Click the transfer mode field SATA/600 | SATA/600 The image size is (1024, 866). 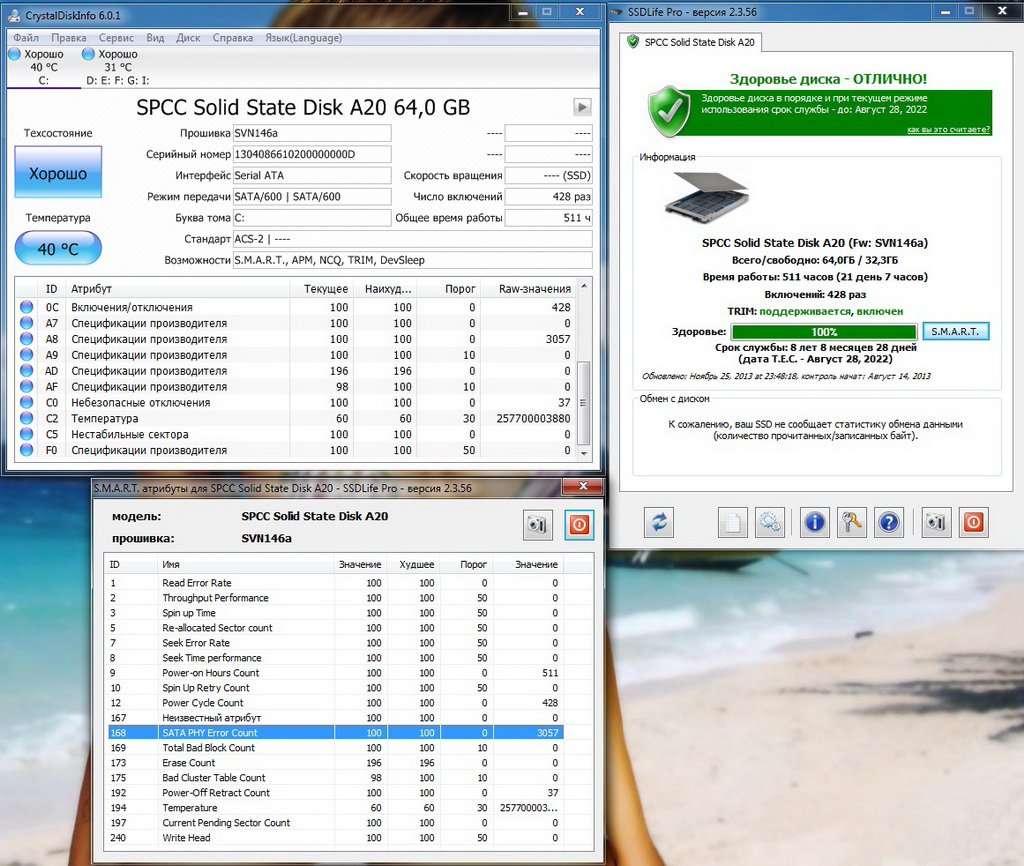[312, 197]
